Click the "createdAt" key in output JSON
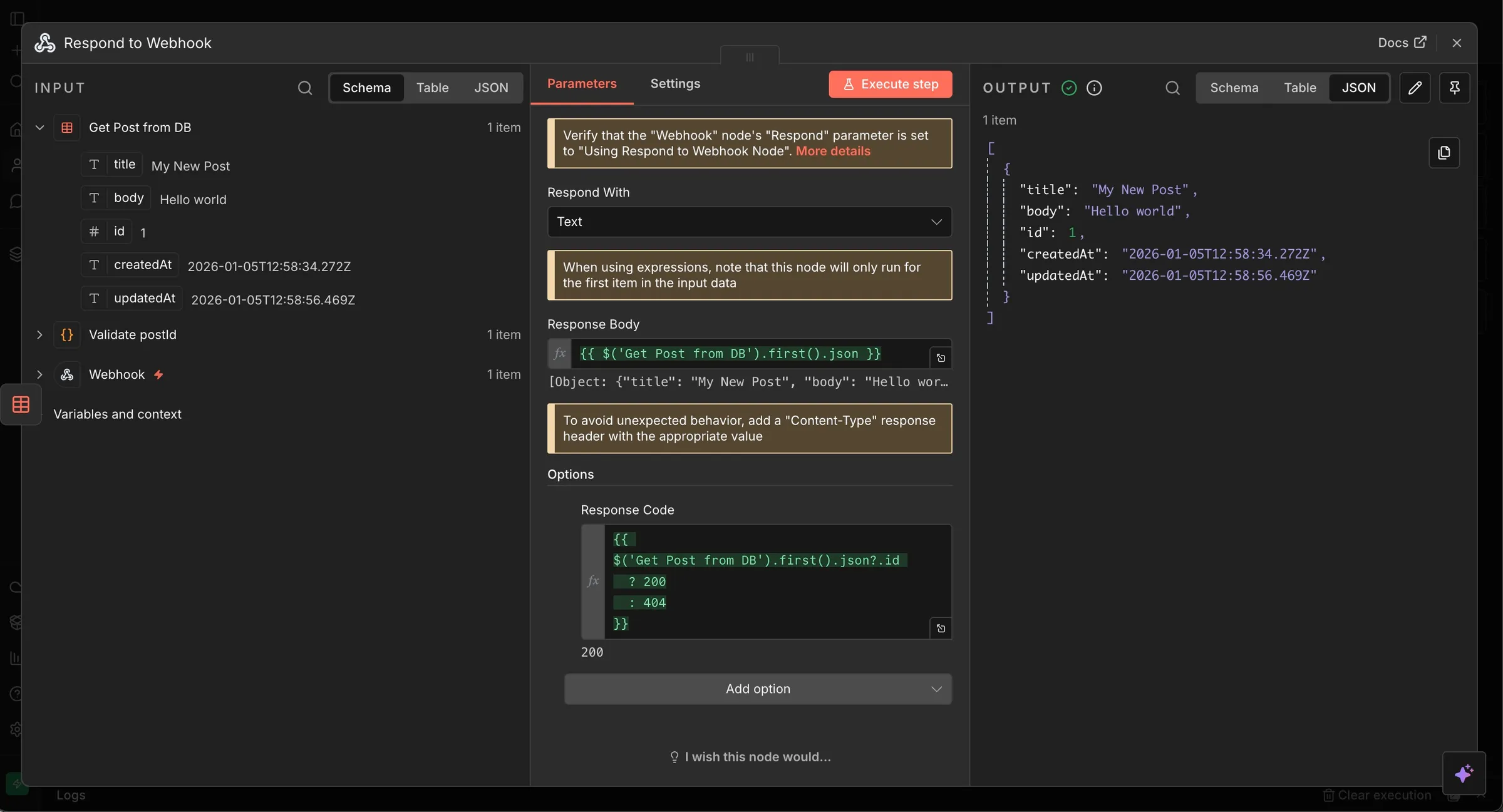This screenshot has width=1503, height=812. click(1060, 254)
